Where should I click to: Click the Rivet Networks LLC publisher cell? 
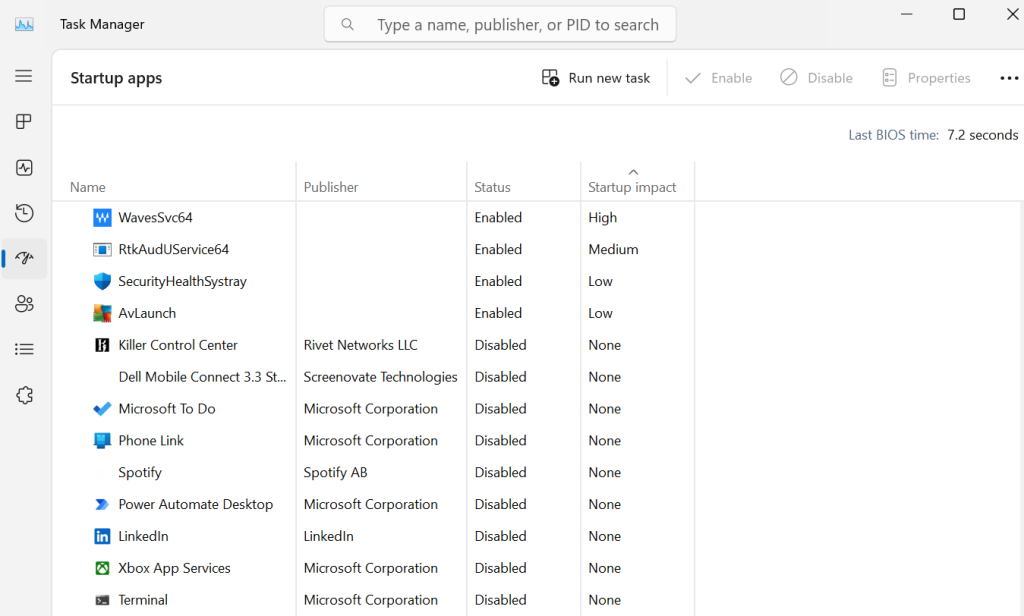360,345
